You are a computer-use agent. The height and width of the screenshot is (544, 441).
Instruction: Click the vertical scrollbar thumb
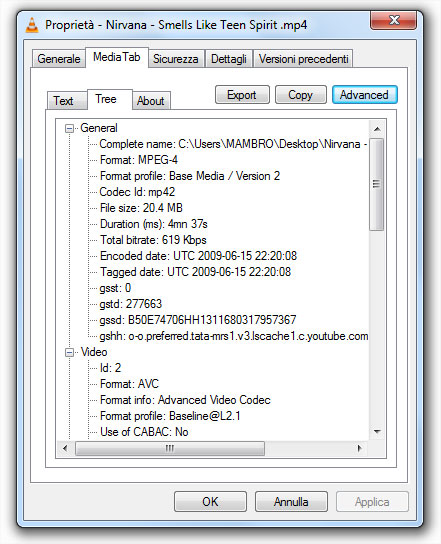(x=376, y=184)
